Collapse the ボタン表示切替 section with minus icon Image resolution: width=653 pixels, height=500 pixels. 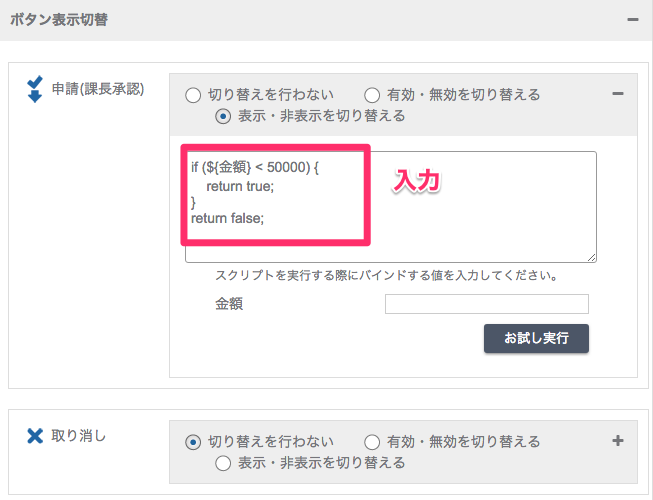(x=633, y=20)
